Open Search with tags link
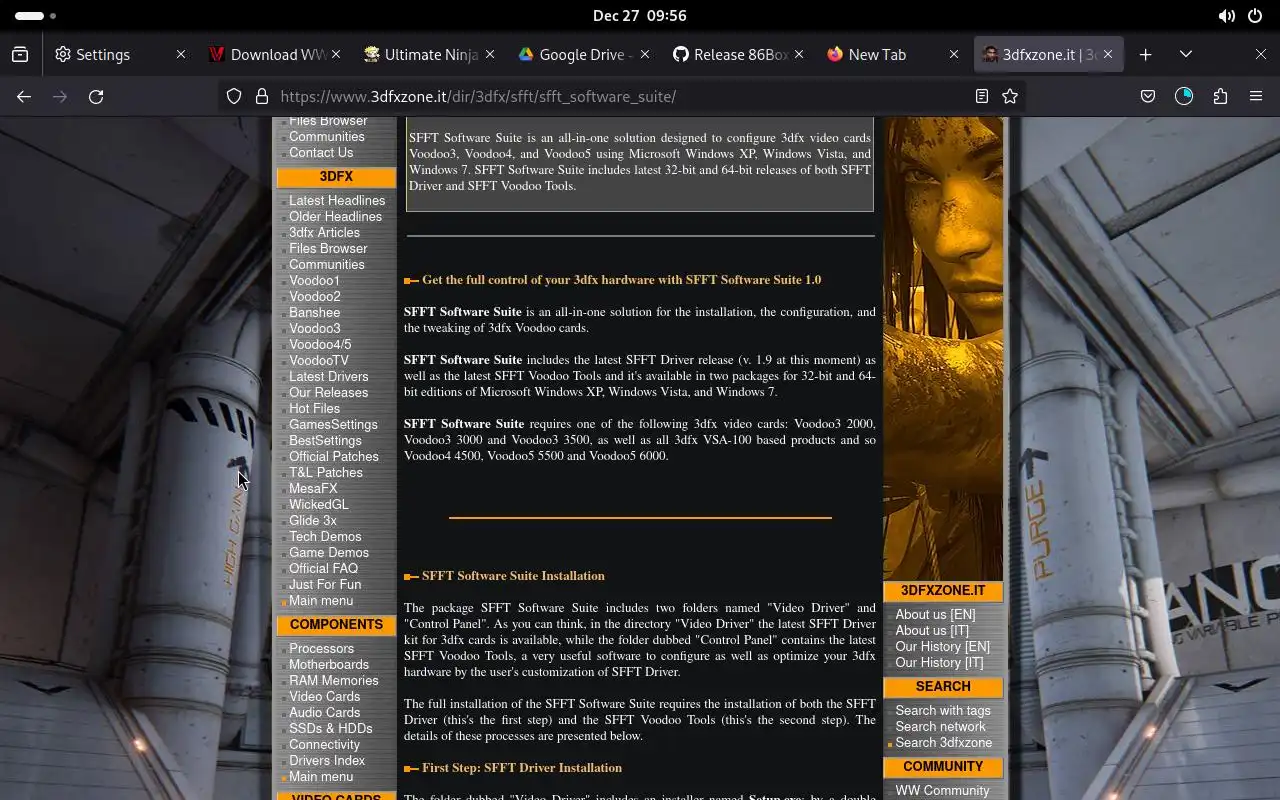Viewport: 1280px width, 800px height. pos(943,711)
